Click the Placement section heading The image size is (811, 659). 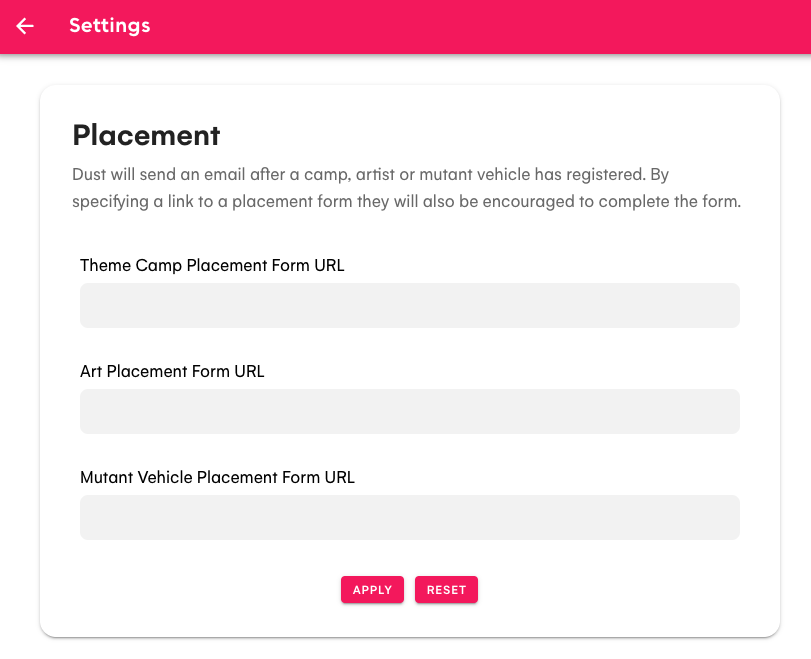[x=146, y=135]
